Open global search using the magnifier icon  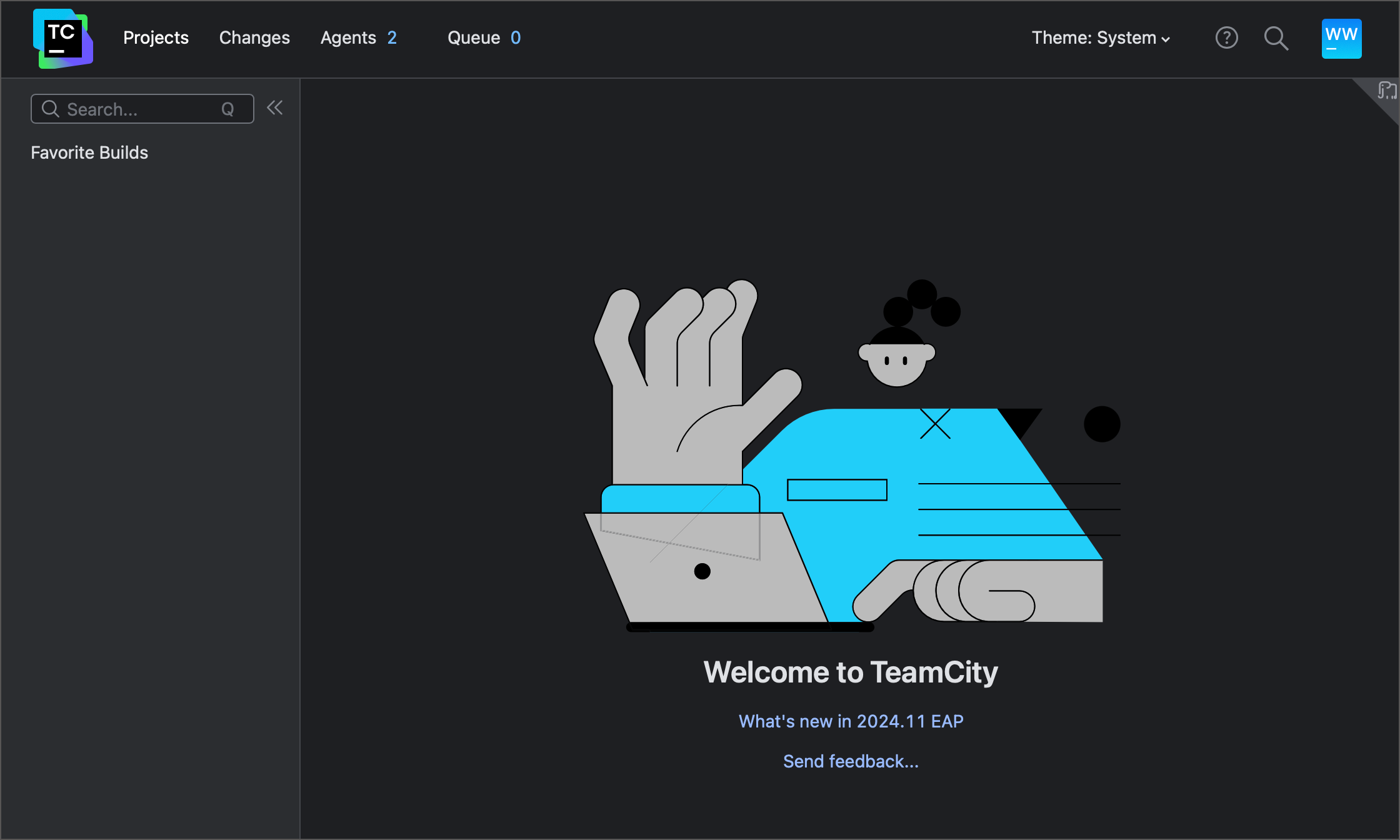point(1276,38)
